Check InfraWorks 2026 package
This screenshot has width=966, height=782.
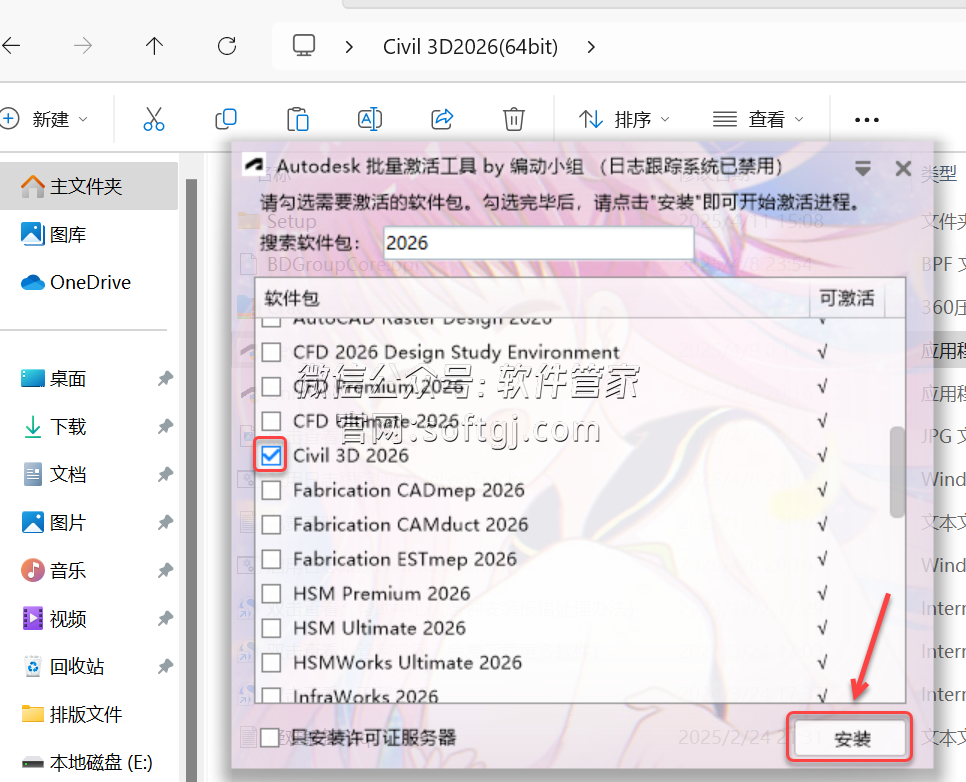tap(271, 696)
